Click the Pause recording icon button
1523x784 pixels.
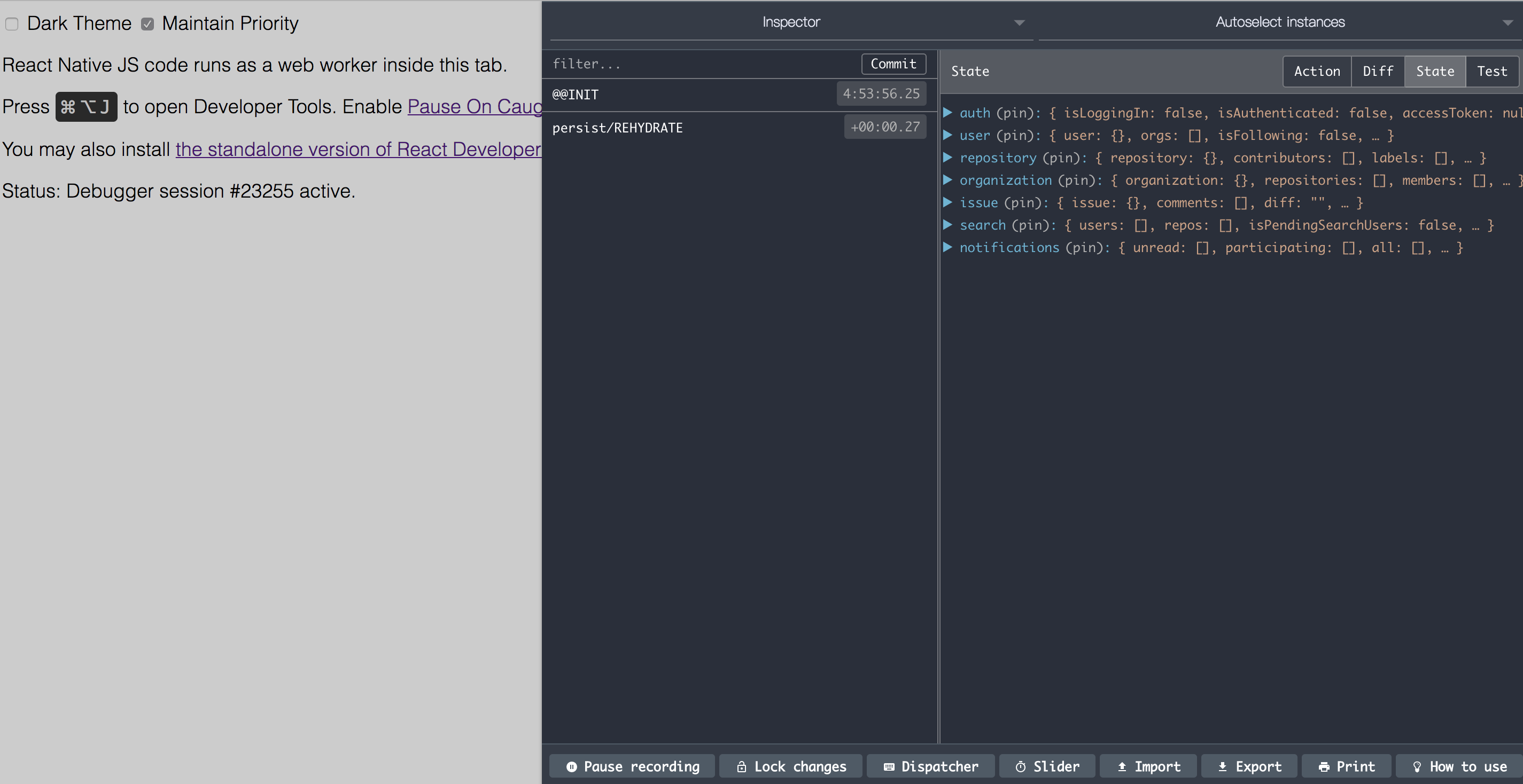coord(632,766)
